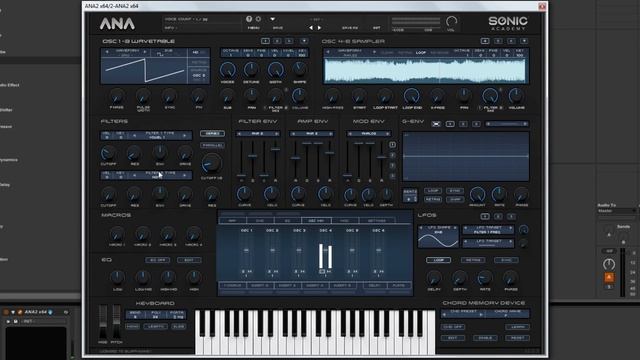
Task: Open the CHORUS effect tab at bottom
Action: click(232, 285)
